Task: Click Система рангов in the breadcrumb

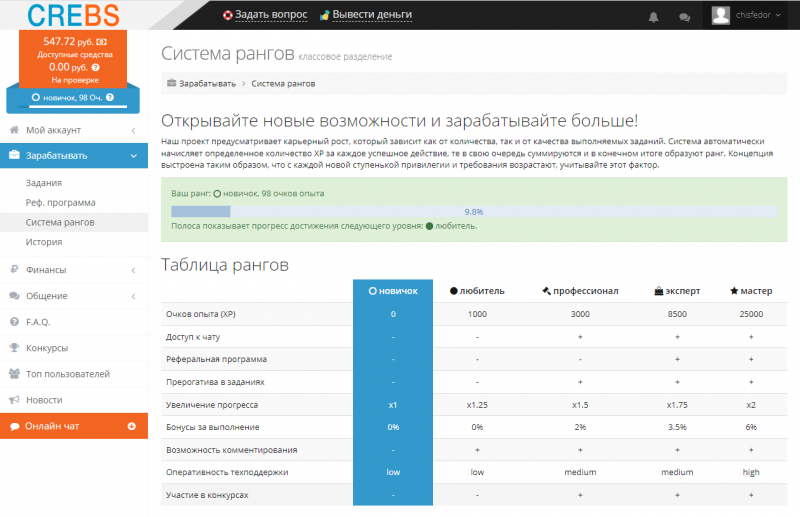Action: [x=283, y=84]
